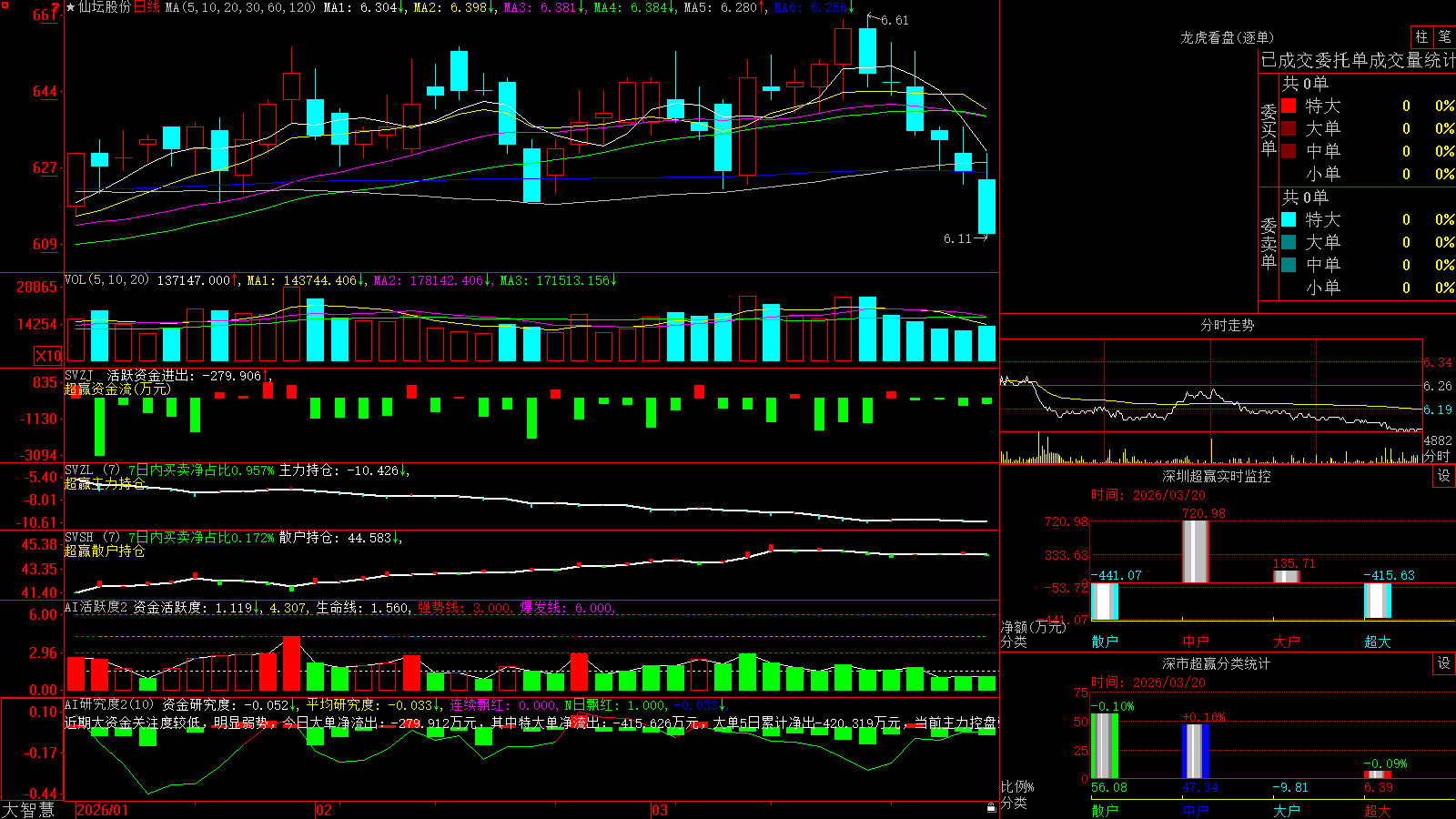
Task: Click the red 特大 buy-order color swatch
Action: click(1289, 106)
